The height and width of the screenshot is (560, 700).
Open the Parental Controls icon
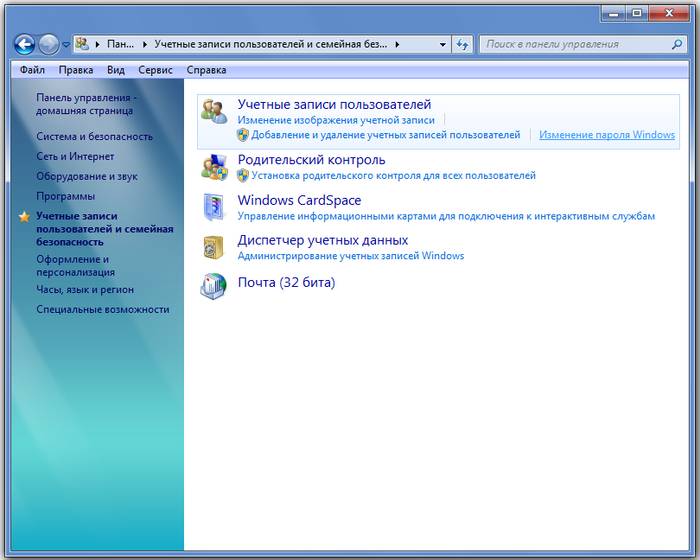(x=213, y=167)
